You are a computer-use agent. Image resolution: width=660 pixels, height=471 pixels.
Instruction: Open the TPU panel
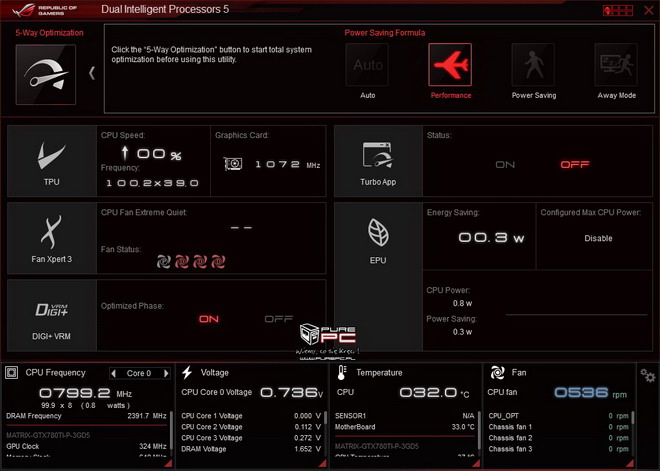(52, 161)
